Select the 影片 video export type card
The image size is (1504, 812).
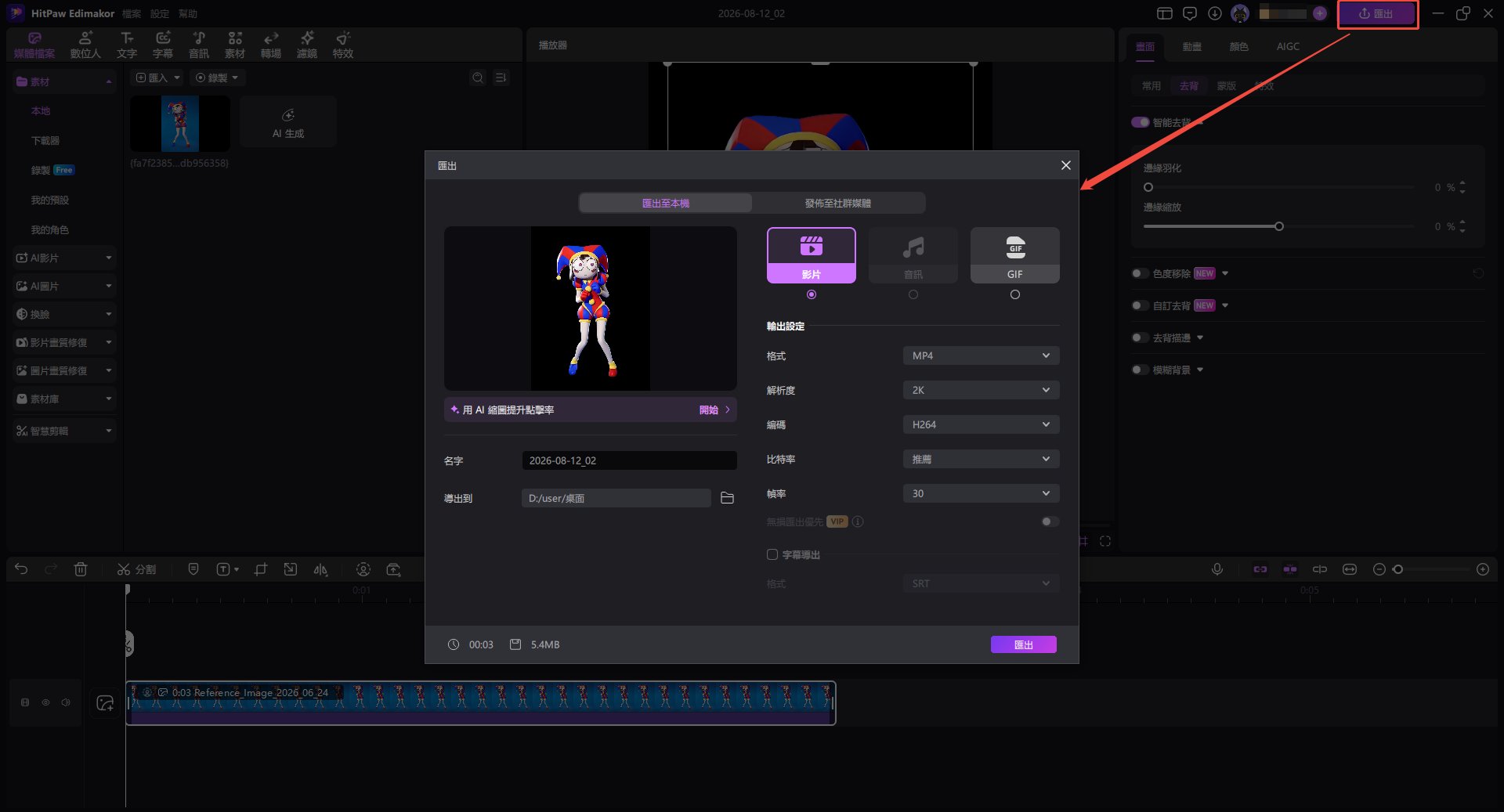pyautogui.click(x=811, y=255)
